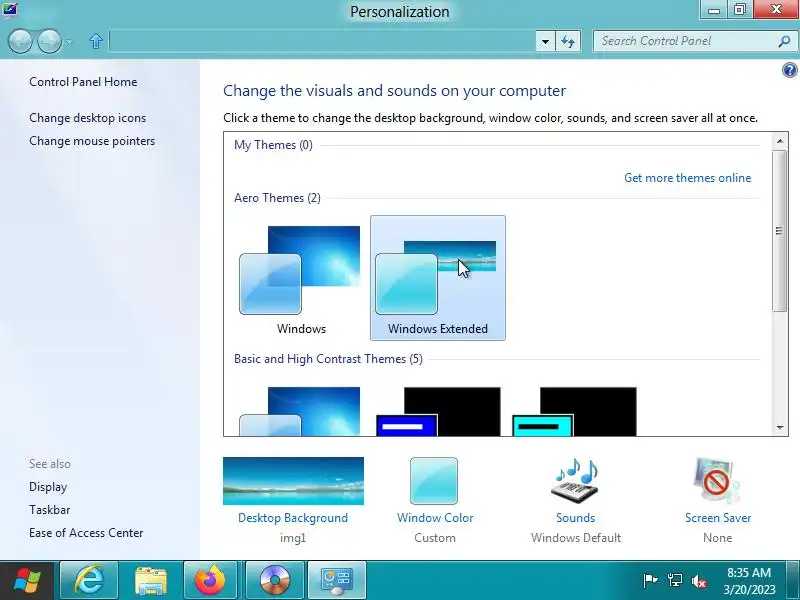Screen dimensions: 800x600
Task: Click the theme list scrollbar thumb
Action: coord(780,231)
